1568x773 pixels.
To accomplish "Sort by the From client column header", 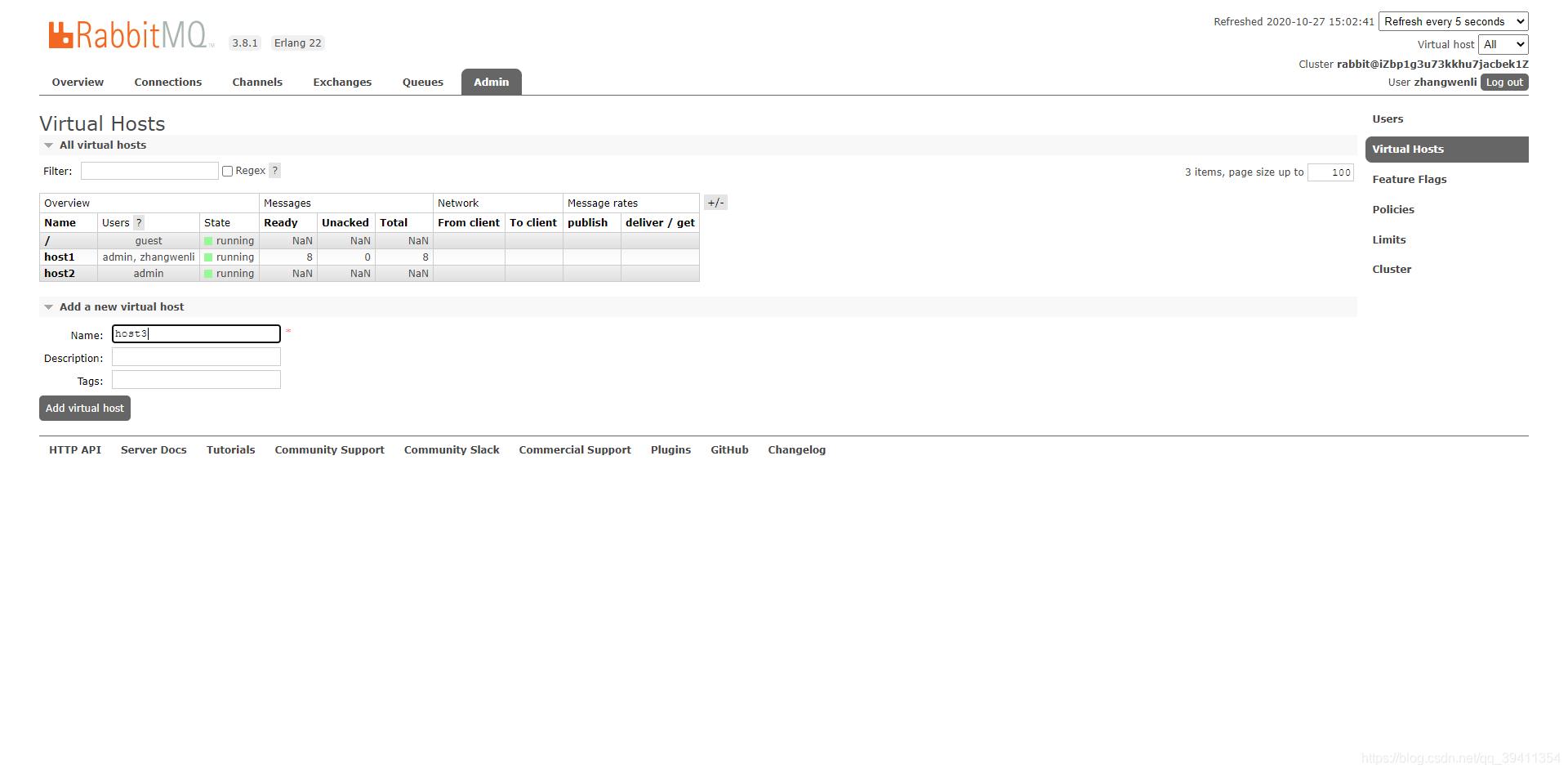I will (x=469, y=223).
